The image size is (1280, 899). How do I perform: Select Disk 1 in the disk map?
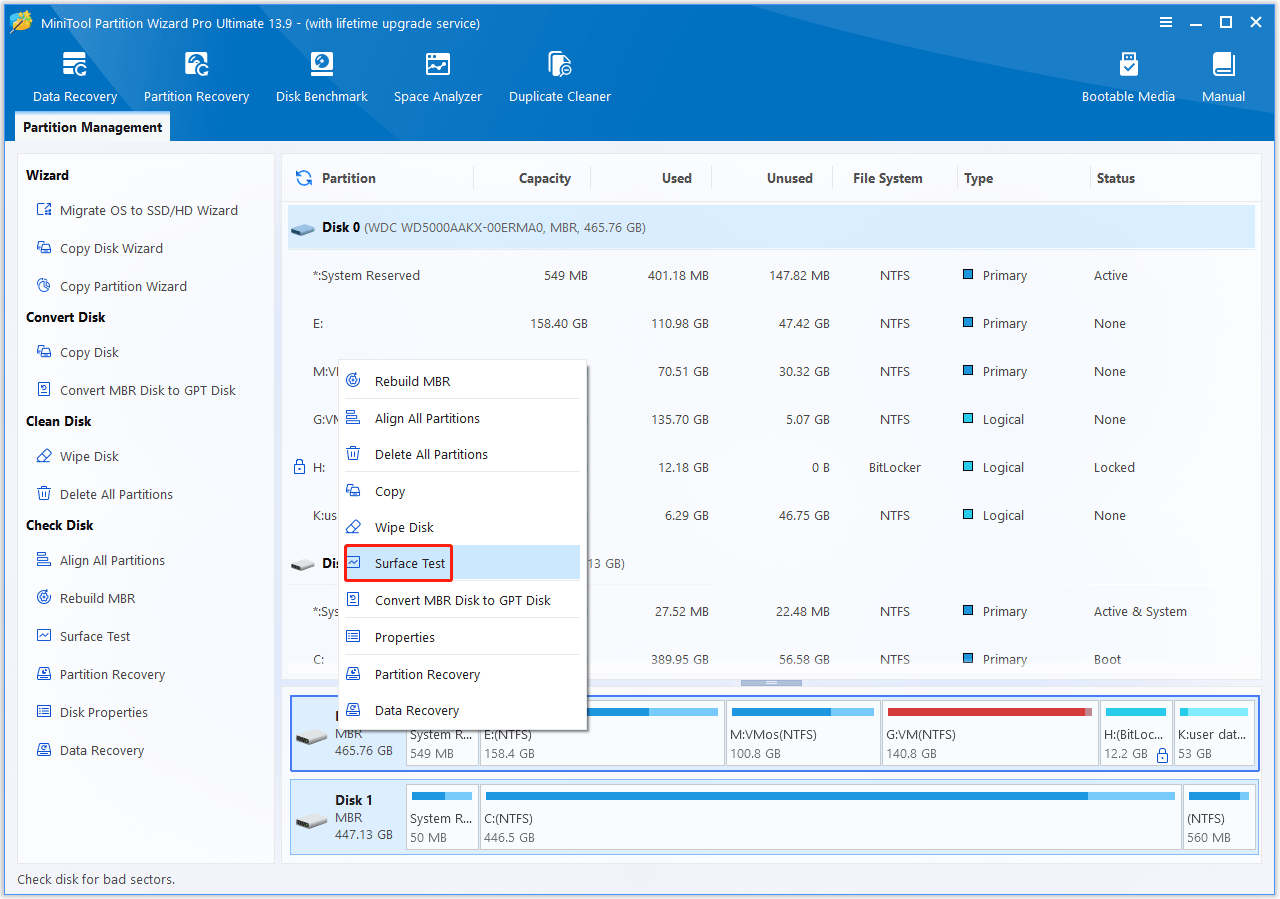click(x=348, y=817)
